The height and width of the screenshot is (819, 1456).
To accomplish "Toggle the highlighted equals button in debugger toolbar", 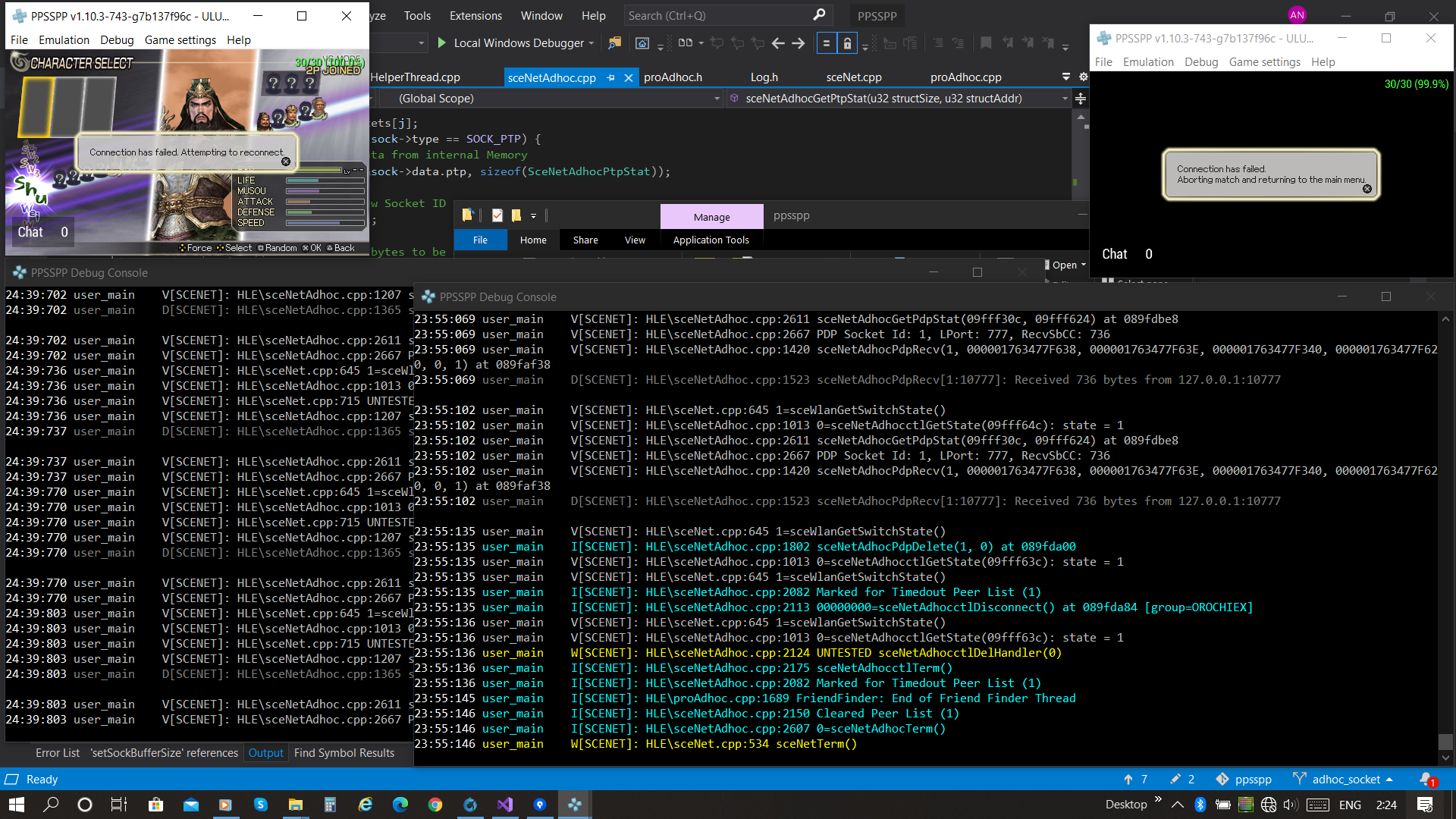I will [827, 43].
